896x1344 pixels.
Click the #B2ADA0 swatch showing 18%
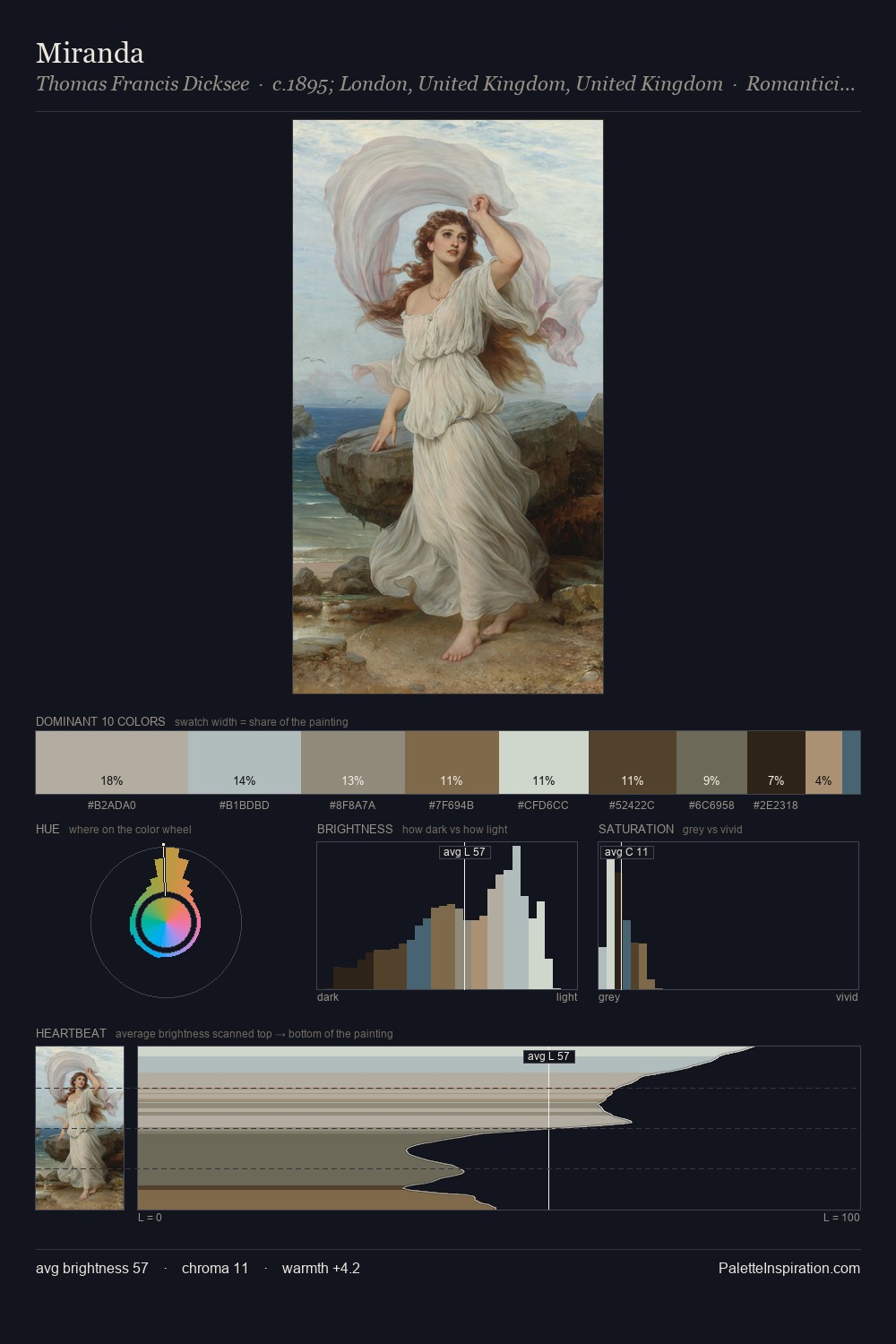pyautogui.click(x=112, y=762)
